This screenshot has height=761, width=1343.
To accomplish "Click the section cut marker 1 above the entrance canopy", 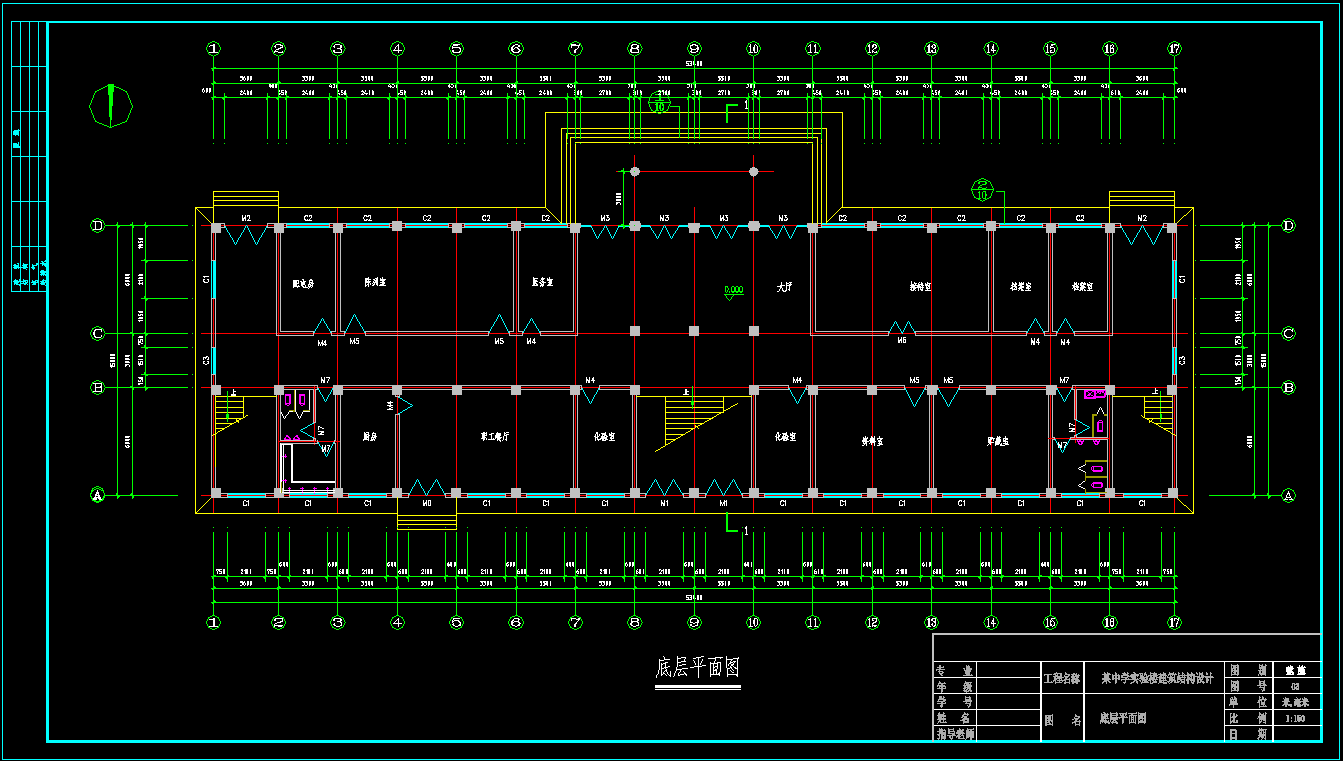I will [737, 107].
